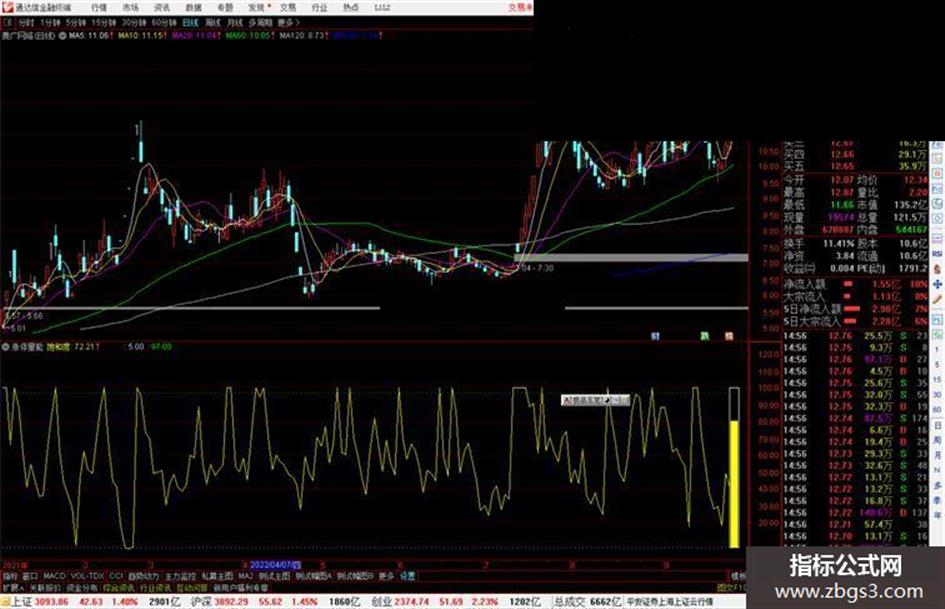945x609 pixels.
Task: Switch to 30-minute period in right sidebar
Action: (937, 394)
